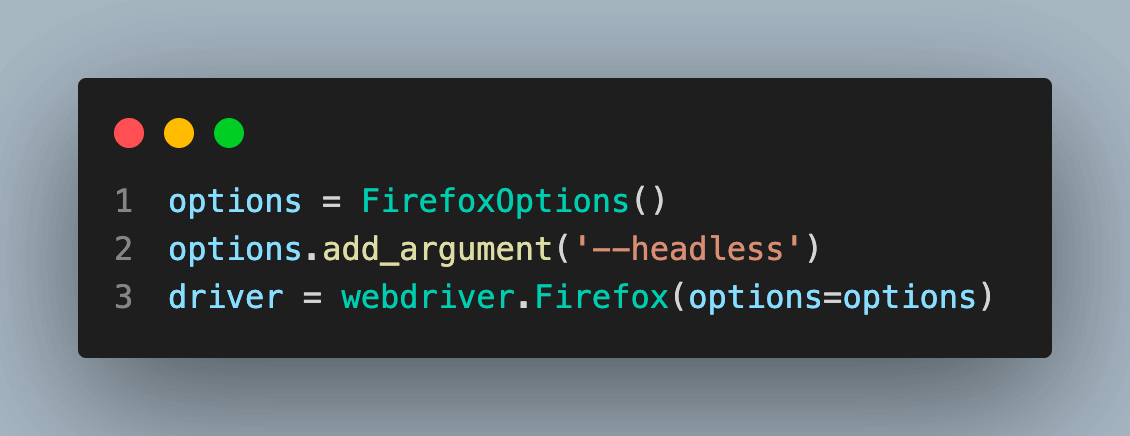Image resolution: width=1130 pixels, height=436 pixels.
Task: Click the '--headless' string literal
Action: point(688,249)
